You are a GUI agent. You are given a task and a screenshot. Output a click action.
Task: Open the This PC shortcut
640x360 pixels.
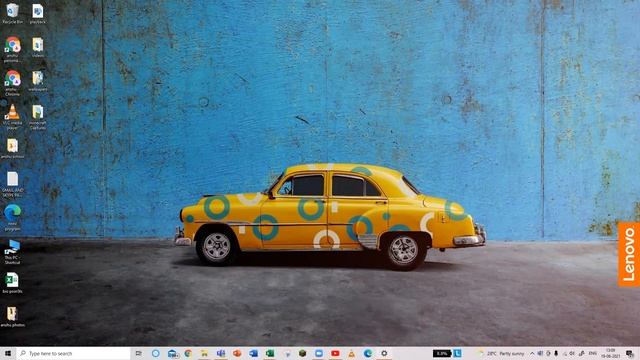click(12, 252)
